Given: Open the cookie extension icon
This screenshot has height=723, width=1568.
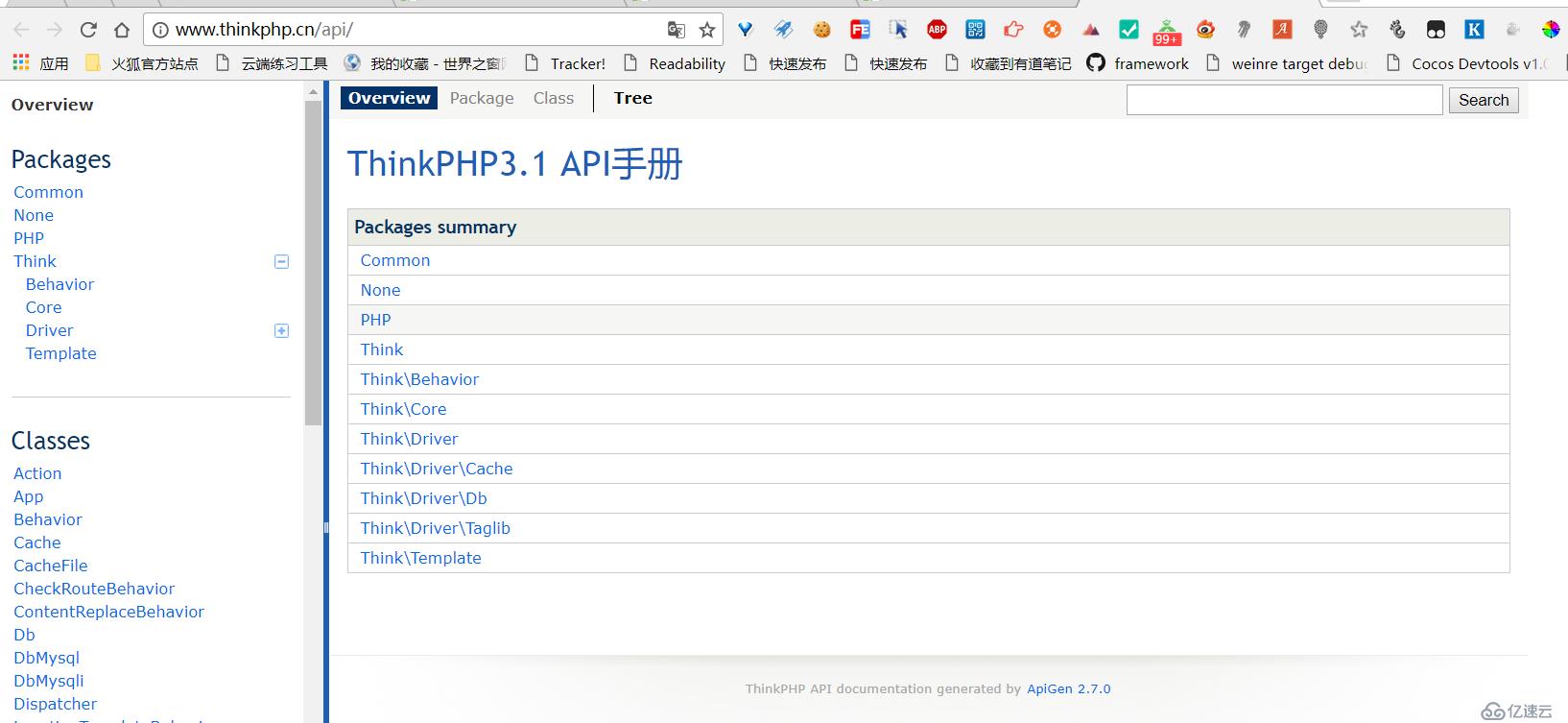Looking at the screenshot, I should pos(822,30).
